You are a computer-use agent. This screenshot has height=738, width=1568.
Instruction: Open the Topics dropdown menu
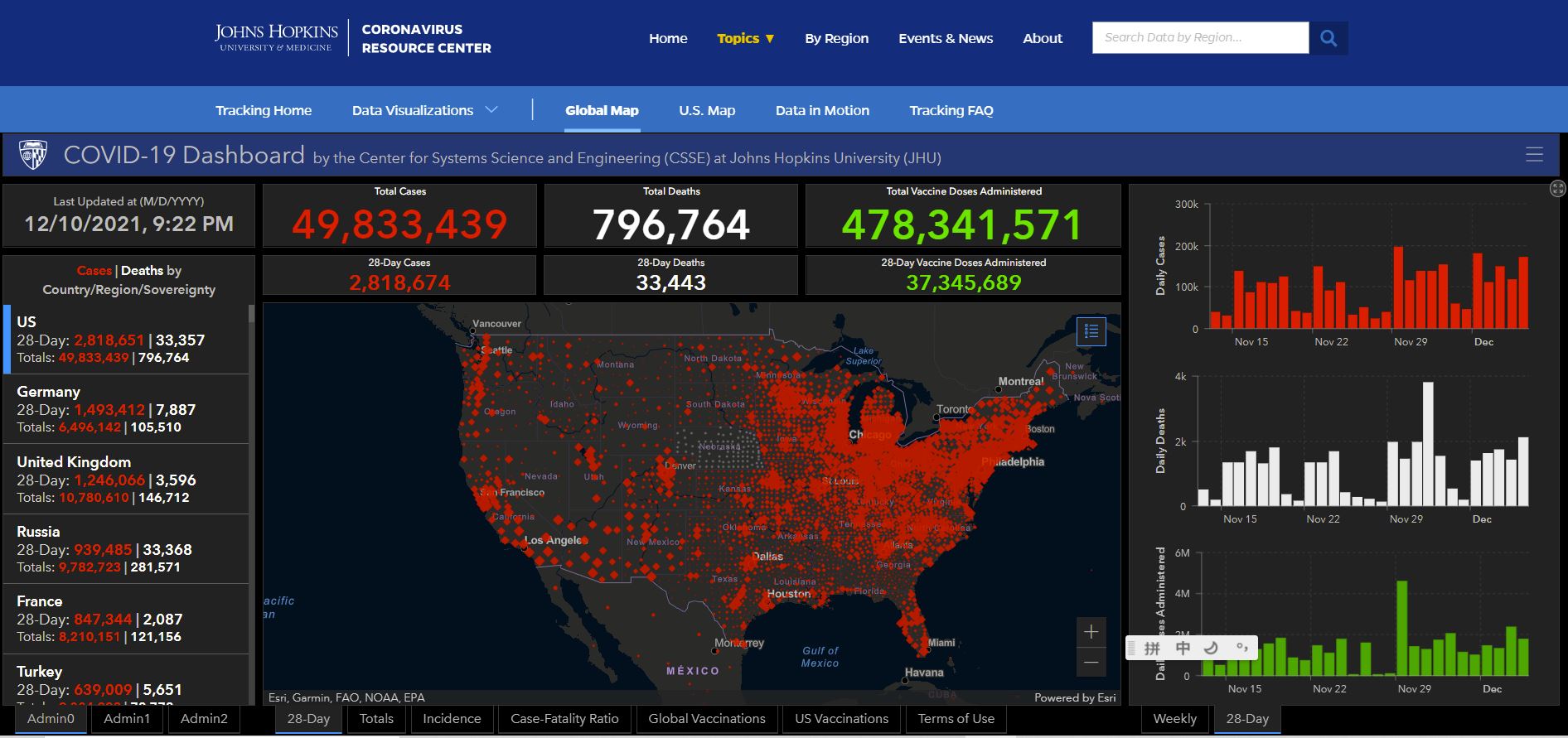pyautogui.click(x=746, y=38)
